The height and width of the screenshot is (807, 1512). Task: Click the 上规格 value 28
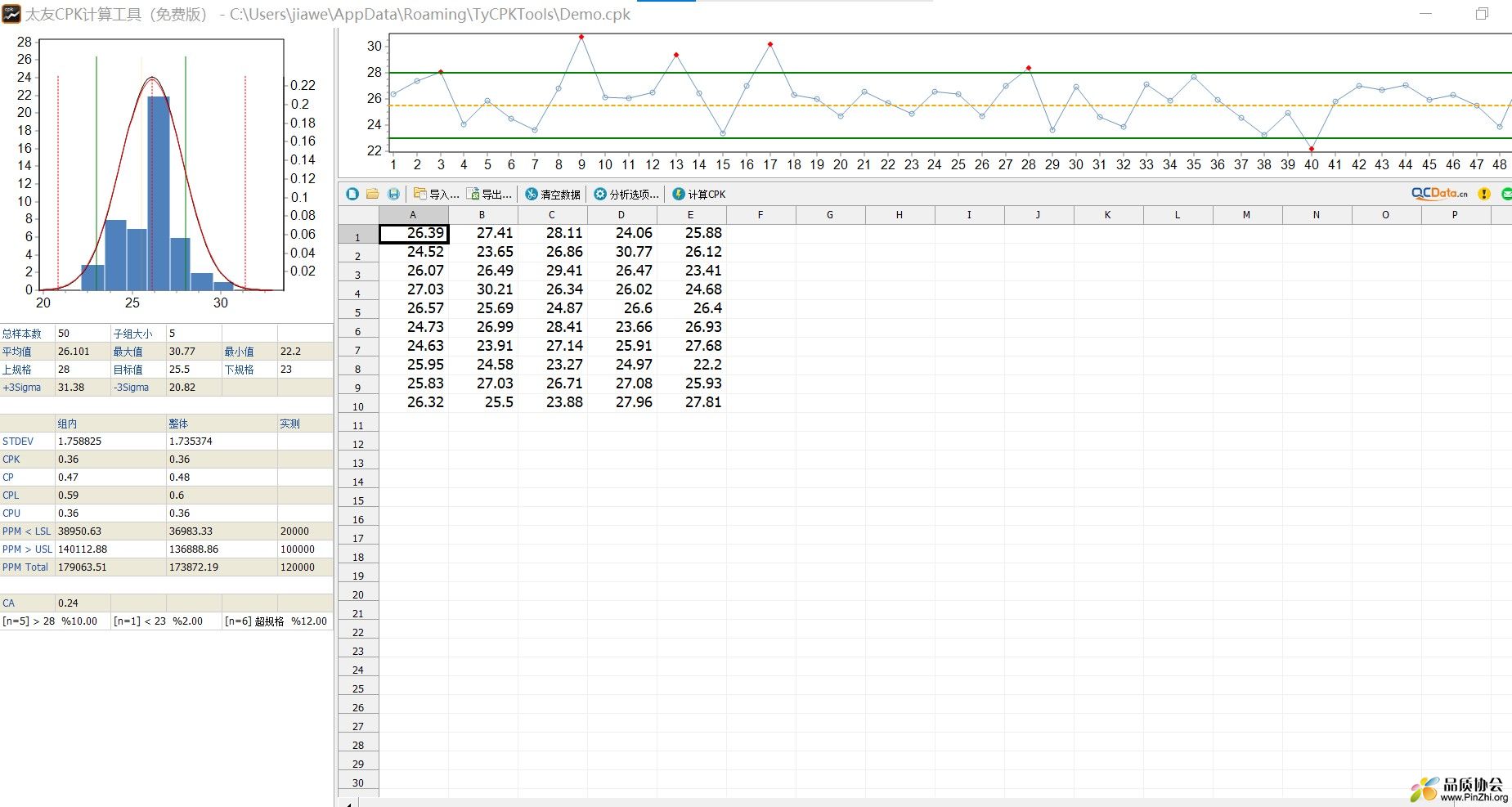click(83, 370)
